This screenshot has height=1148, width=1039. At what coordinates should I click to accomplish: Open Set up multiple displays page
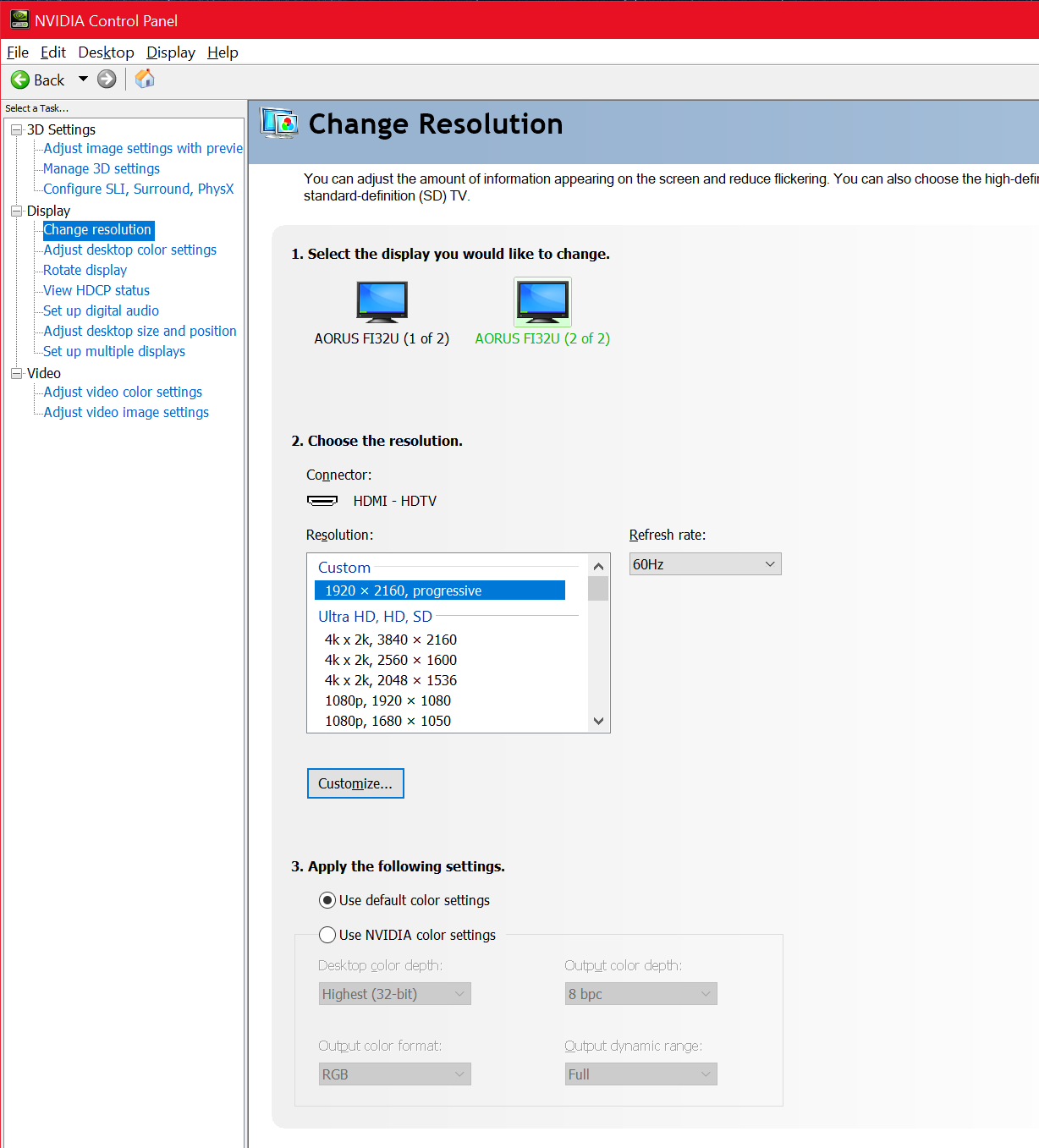coord(114,351)
